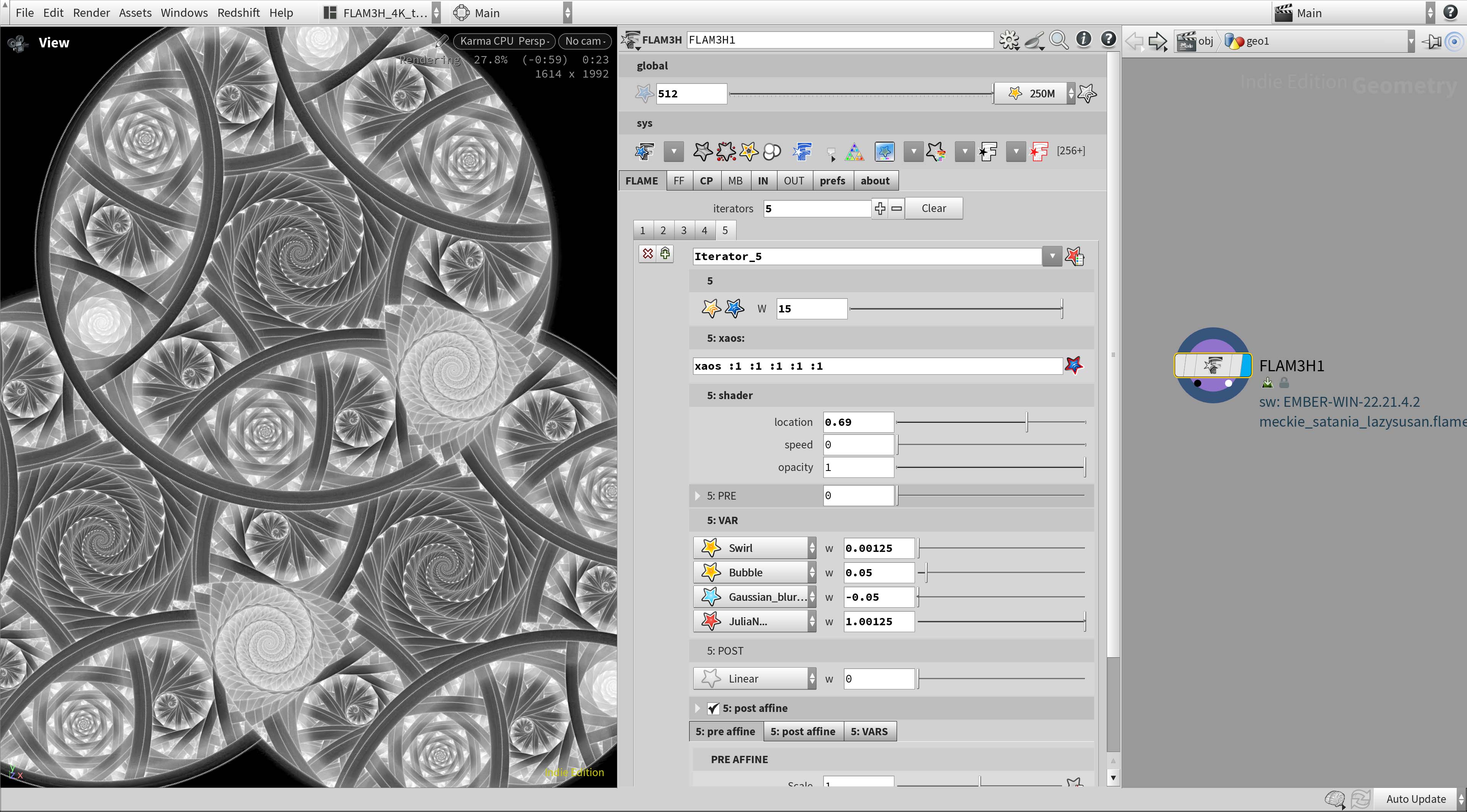This screenshot has height=812, width=1467.
Task: Uncheck the 5: post affine checkbox
Action: [x=713, y=708]
